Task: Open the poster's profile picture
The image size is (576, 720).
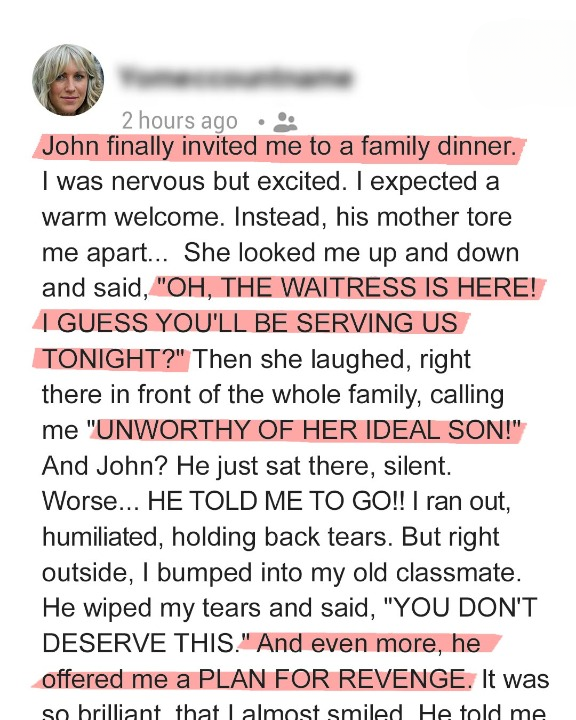Action: pos(68,80)
